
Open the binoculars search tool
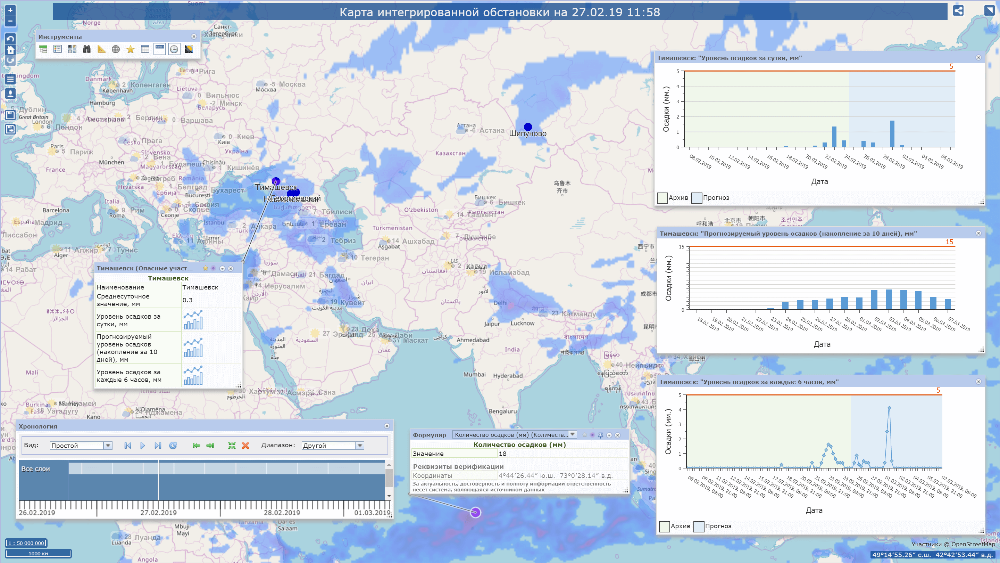point(87,49)
